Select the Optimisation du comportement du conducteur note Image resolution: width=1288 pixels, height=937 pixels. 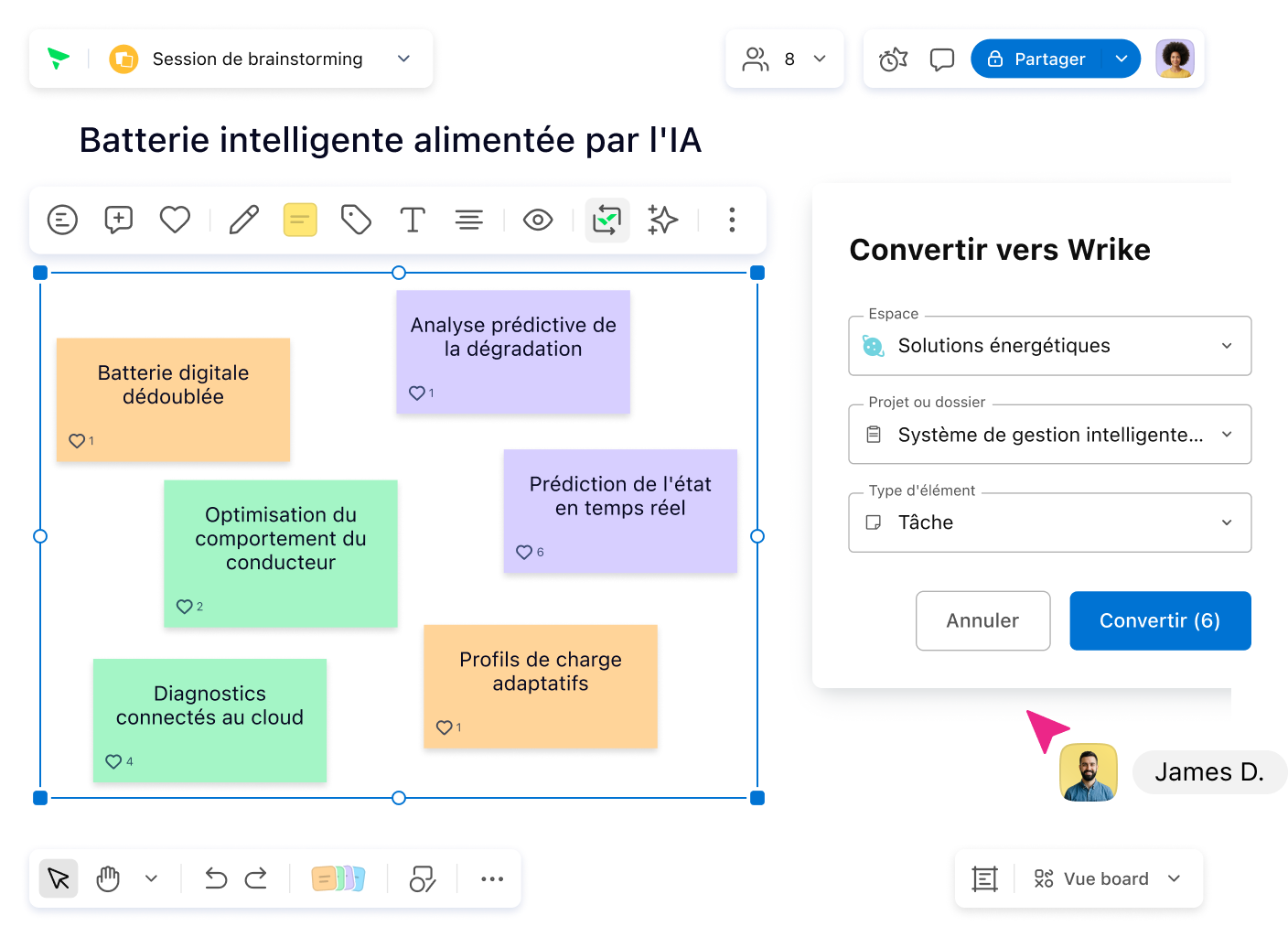click(281, 554)
